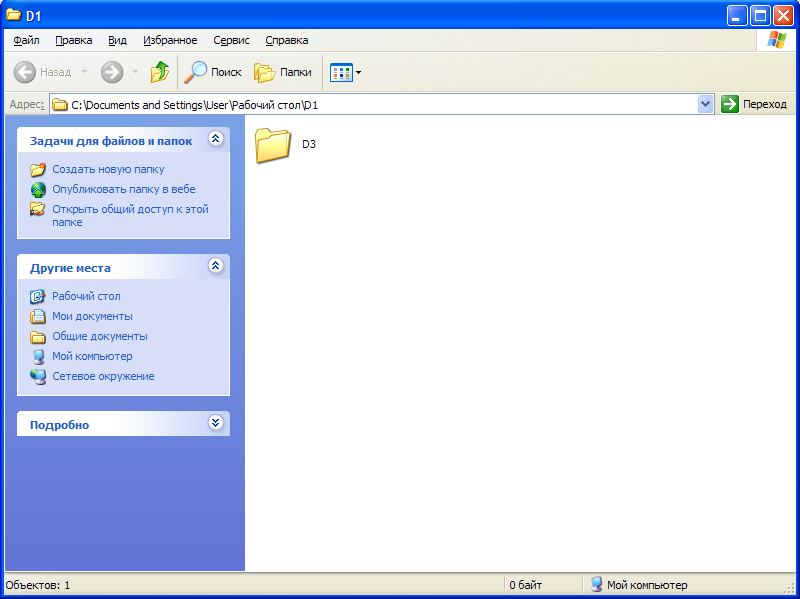Open the Back history dropdown arrow

[85, 72]
